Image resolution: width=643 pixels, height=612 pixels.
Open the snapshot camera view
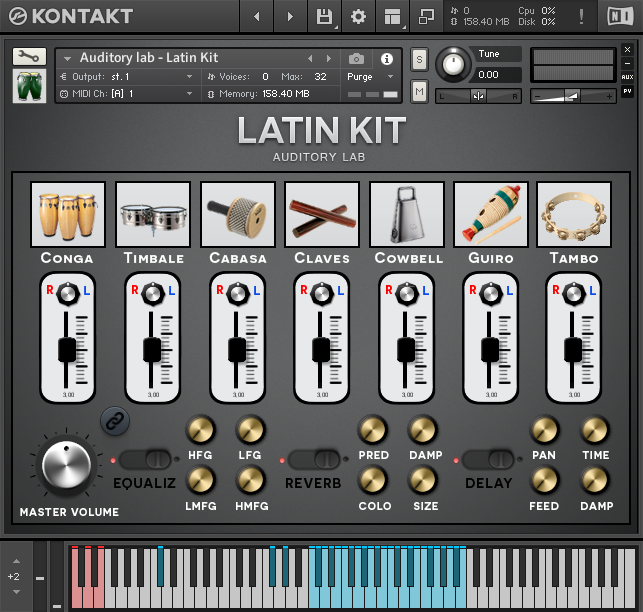point(356,59)
